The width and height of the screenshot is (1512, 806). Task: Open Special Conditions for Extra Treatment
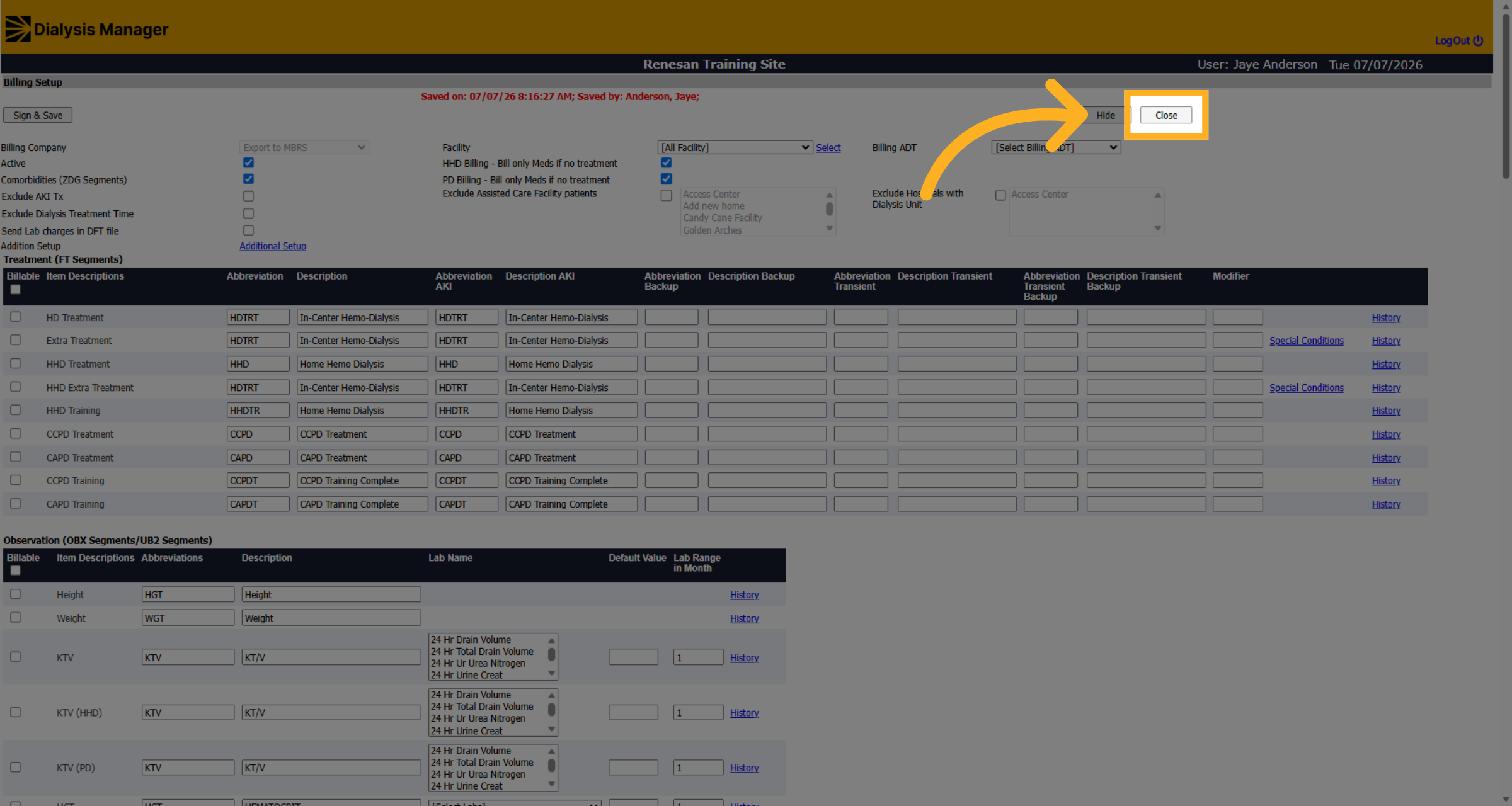pyautogui.click(x=1306, y=341)
